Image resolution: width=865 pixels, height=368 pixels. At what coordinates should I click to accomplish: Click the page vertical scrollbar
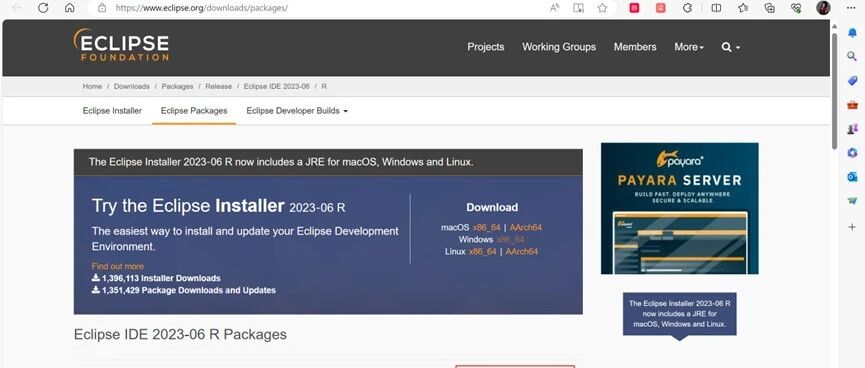[835, 91]
